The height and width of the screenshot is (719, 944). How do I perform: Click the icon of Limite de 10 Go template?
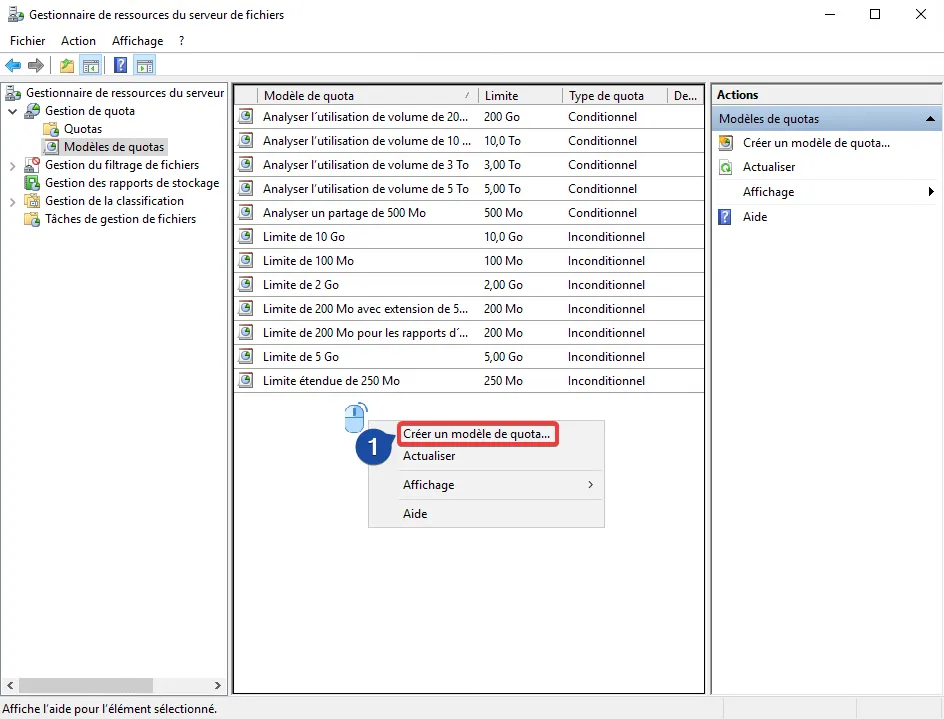click(x=246, y=237)
